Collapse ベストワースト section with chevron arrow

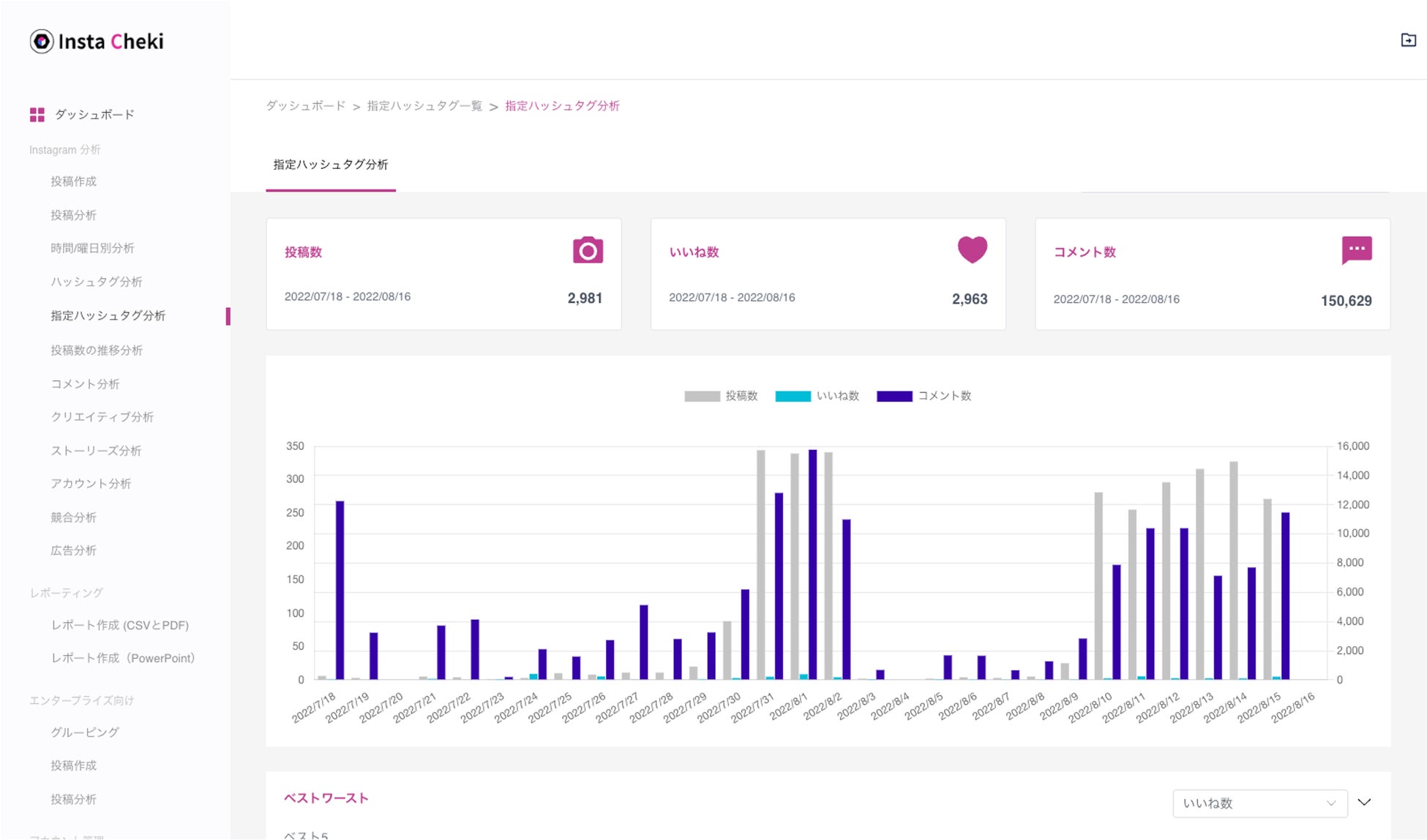[1364, 802]
